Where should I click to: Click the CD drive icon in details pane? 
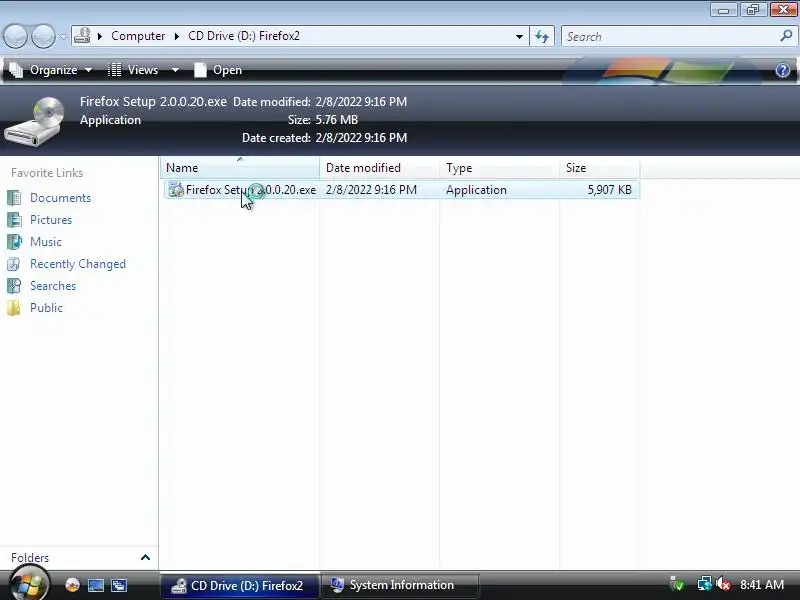35,121
